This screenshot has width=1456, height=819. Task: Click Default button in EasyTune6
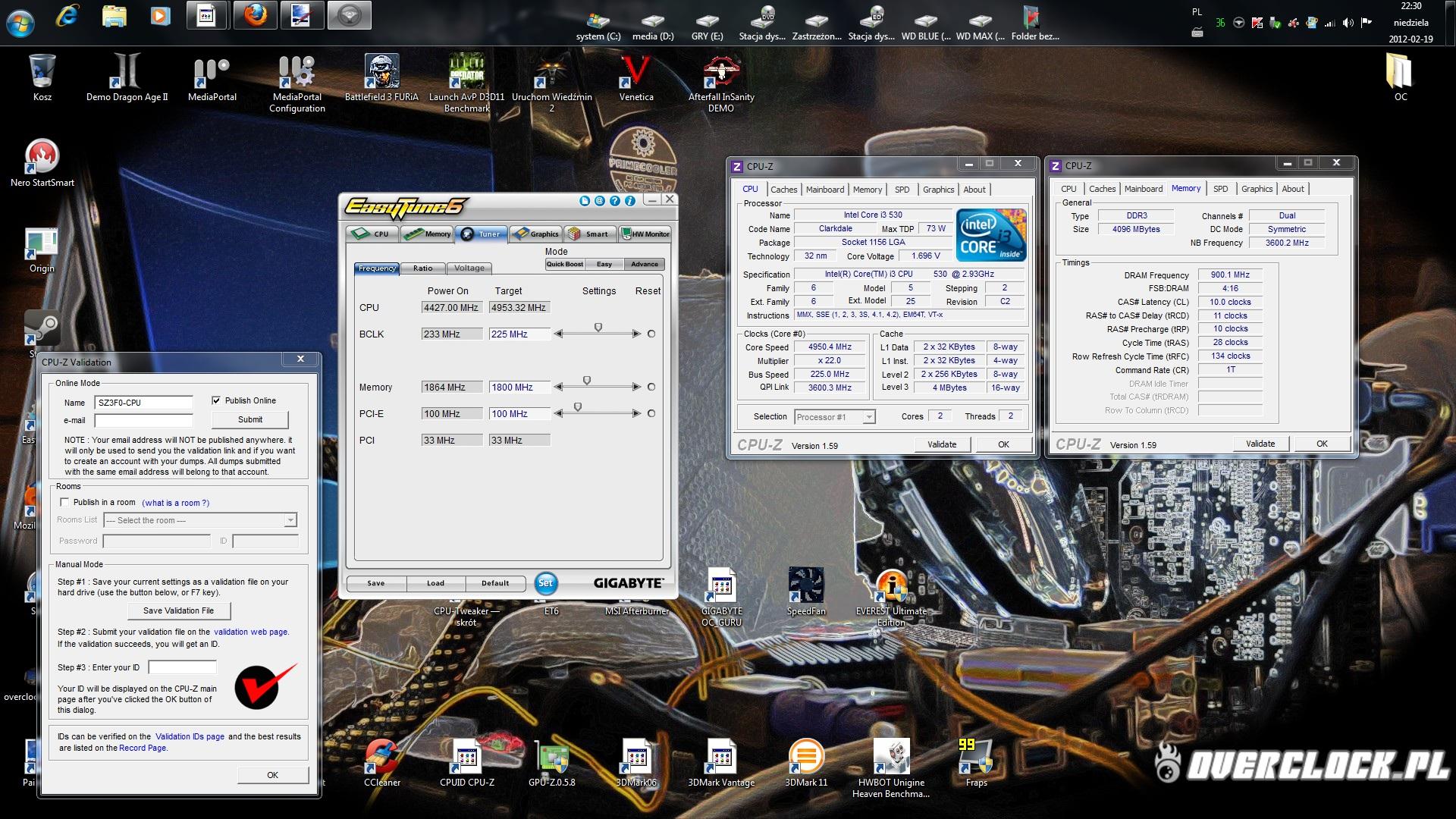(495, 583)
